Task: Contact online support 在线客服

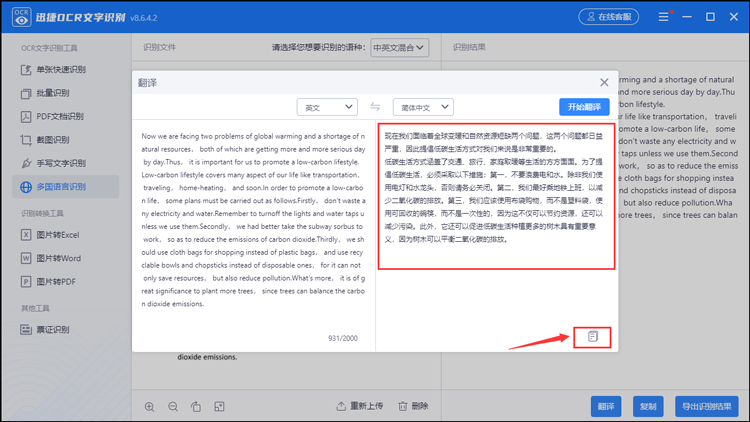Action: [608, 17]
